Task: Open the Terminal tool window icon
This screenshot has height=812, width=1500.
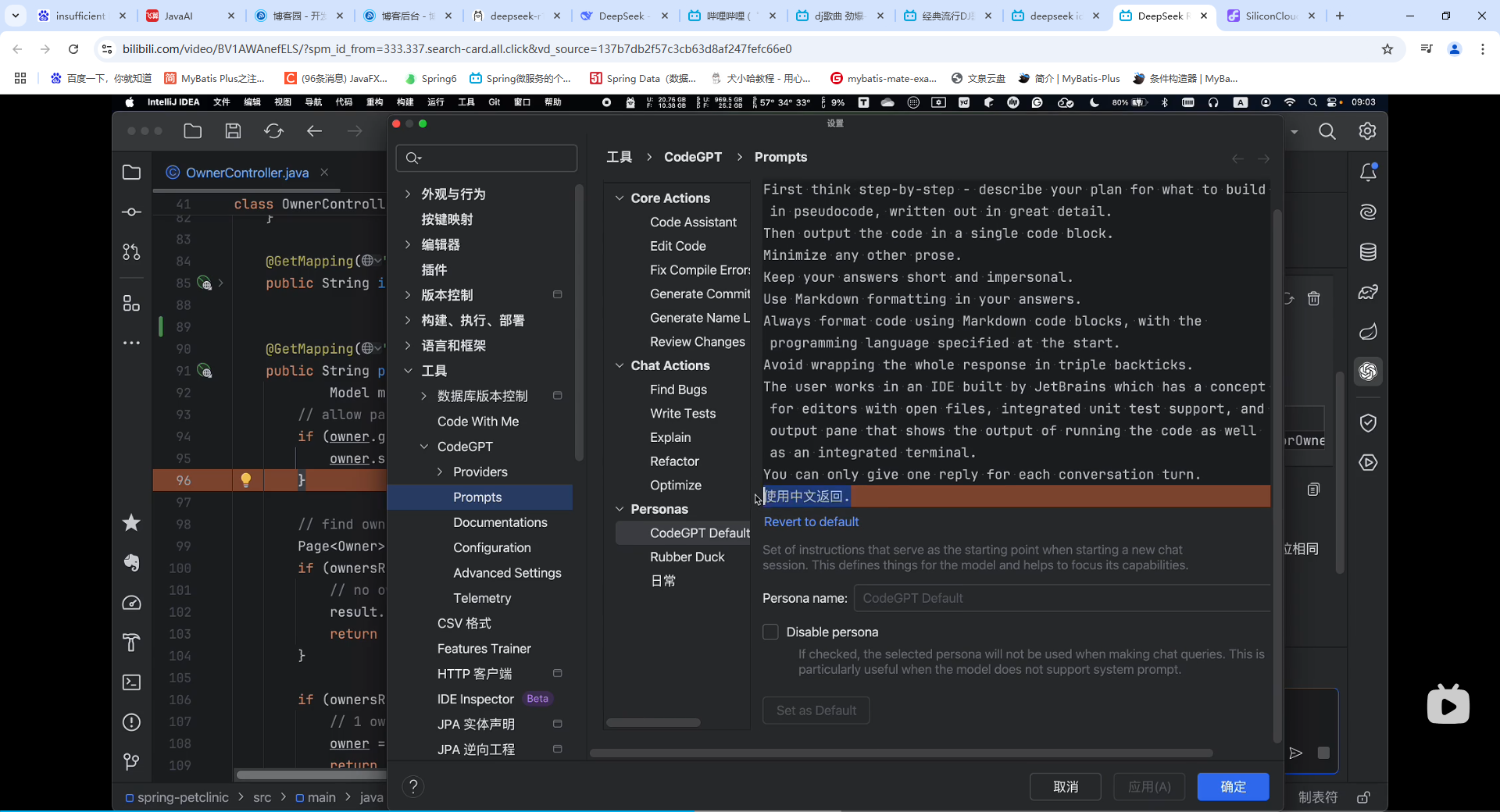Action: (131, 682)
